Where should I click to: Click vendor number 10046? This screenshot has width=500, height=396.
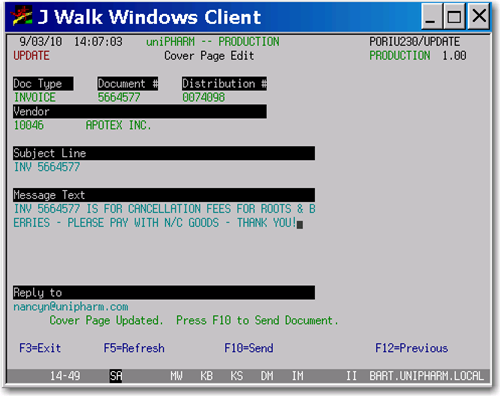click(29, 125)
